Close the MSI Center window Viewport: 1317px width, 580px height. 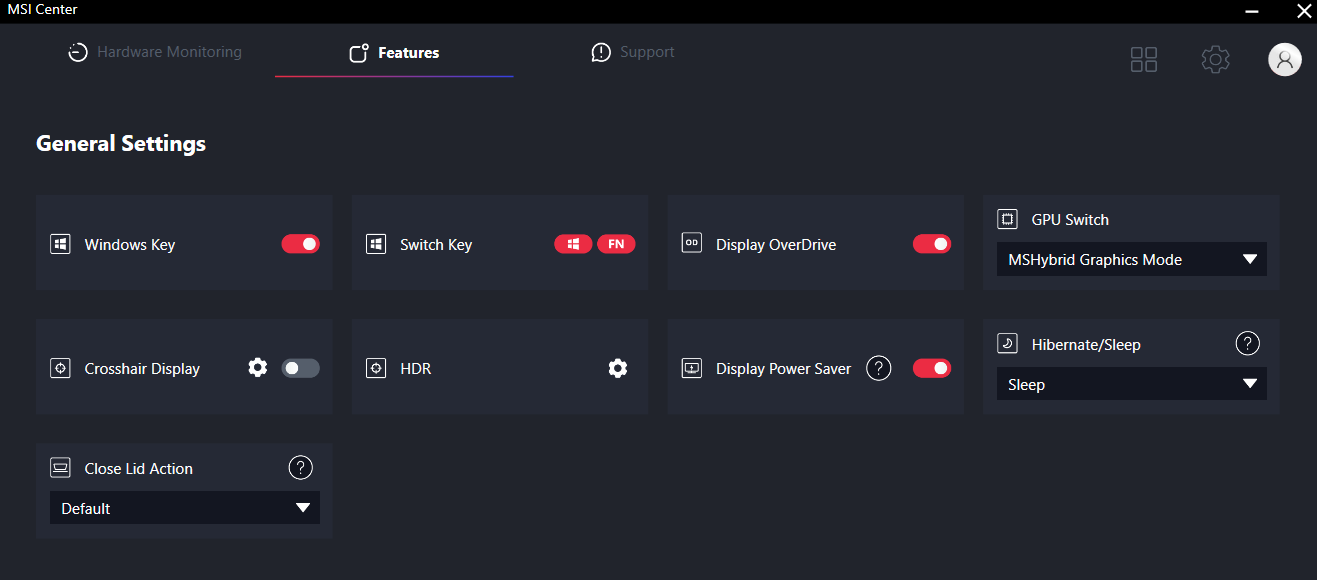pyautogui.click(x=1302, y=11)
